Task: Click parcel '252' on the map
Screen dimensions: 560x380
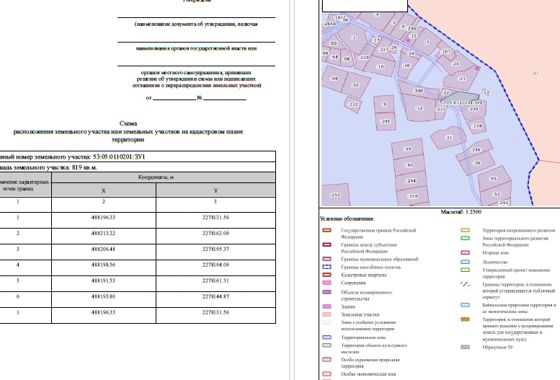Action: pyautogui.click(x=336, y=195)
